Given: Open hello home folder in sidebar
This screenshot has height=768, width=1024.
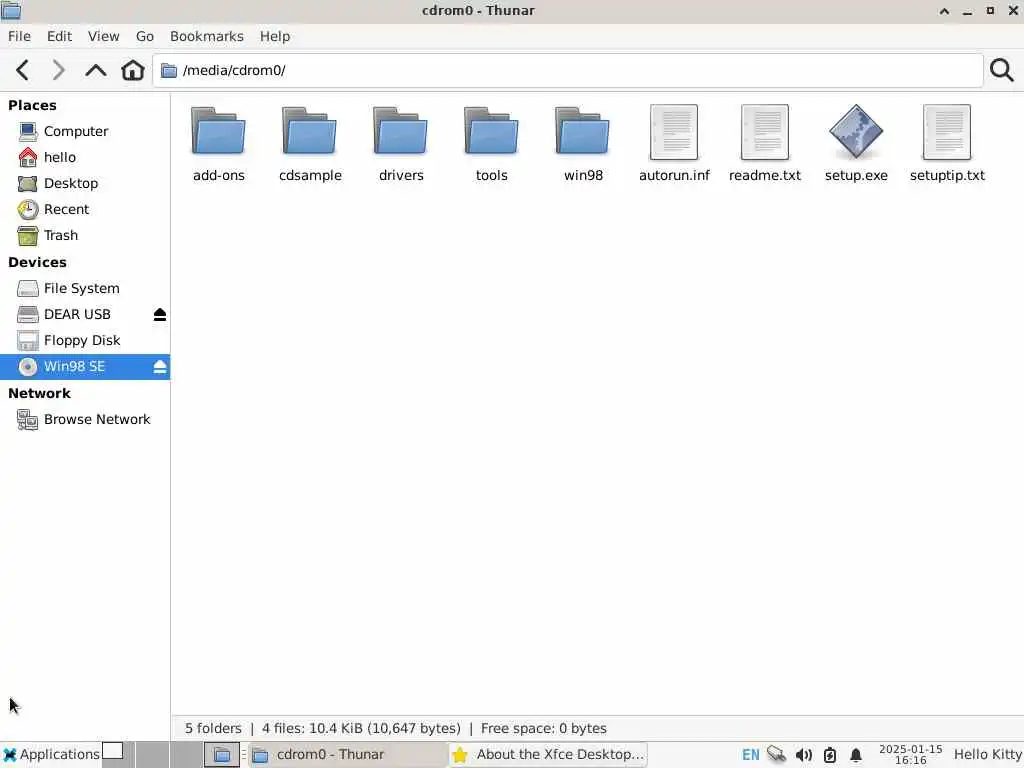Looking at the screenshot, I should tap(85, 157).
